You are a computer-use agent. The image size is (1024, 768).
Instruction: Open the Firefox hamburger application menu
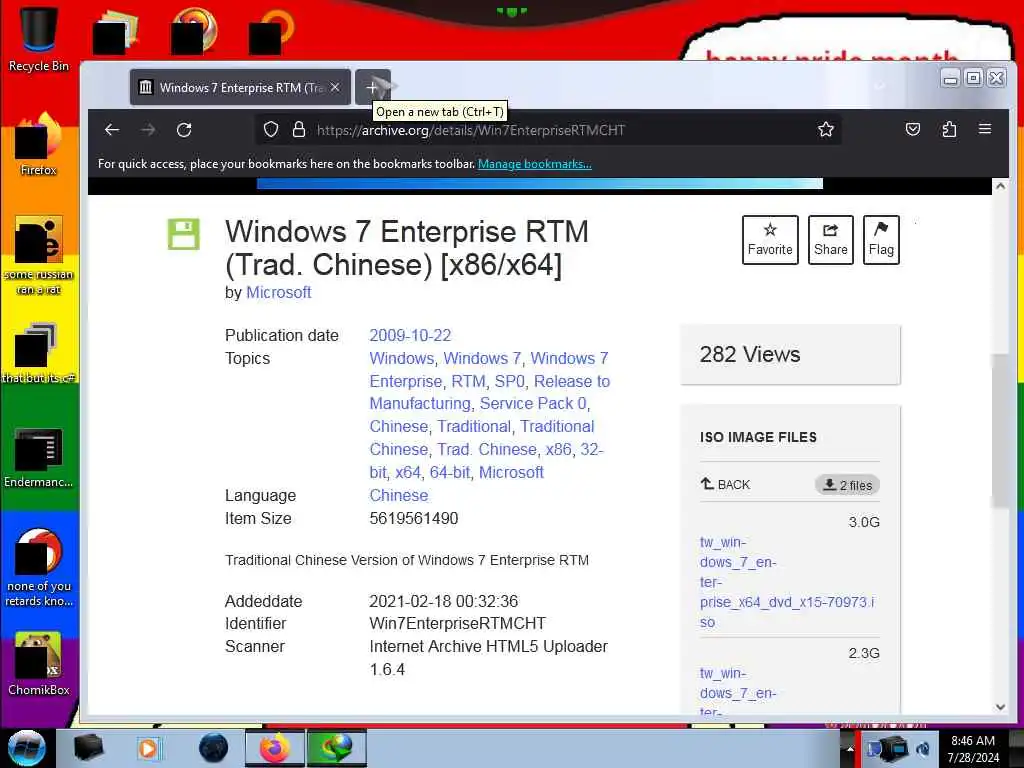[985, 129]
